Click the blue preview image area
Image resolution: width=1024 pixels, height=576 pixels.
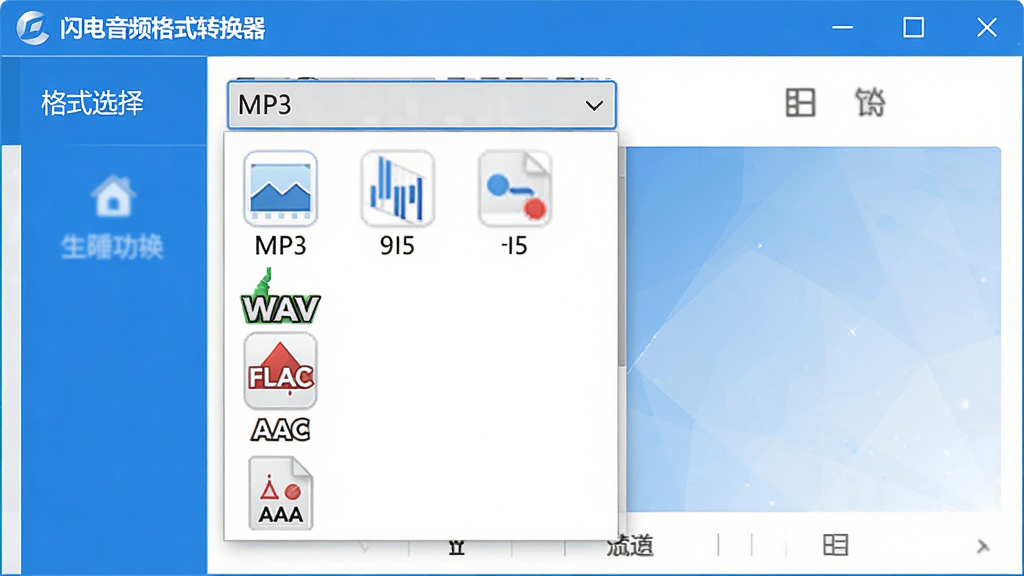point(813,329)
